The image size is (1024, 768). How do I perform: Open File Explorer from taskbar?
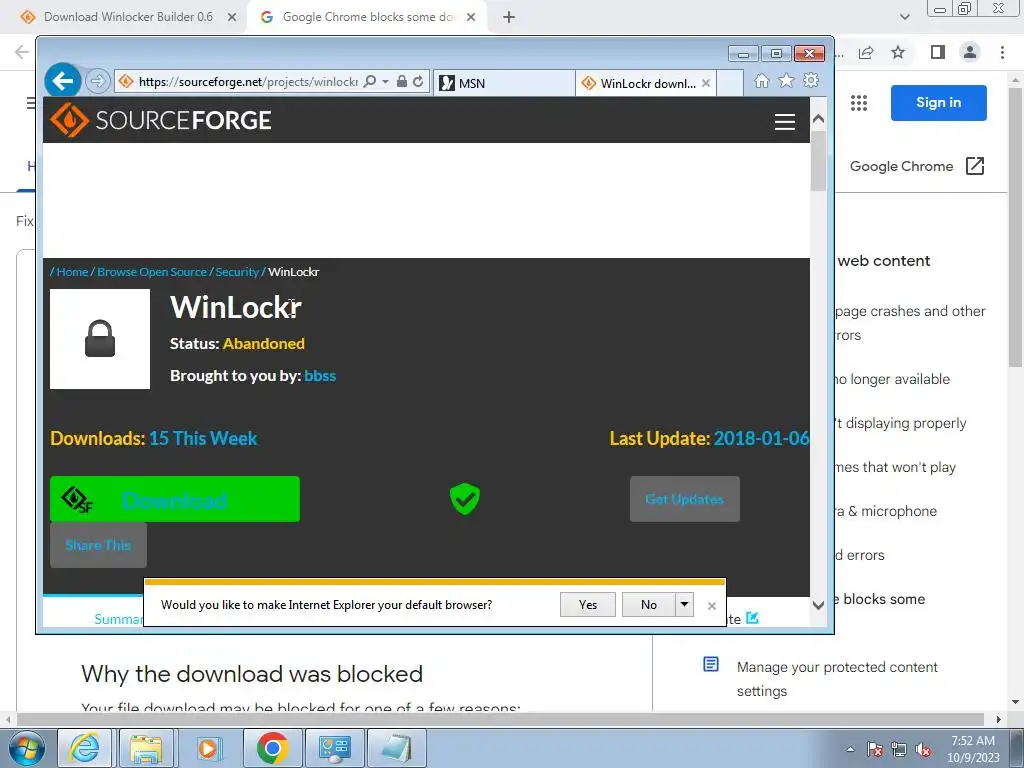click(146, 748)
